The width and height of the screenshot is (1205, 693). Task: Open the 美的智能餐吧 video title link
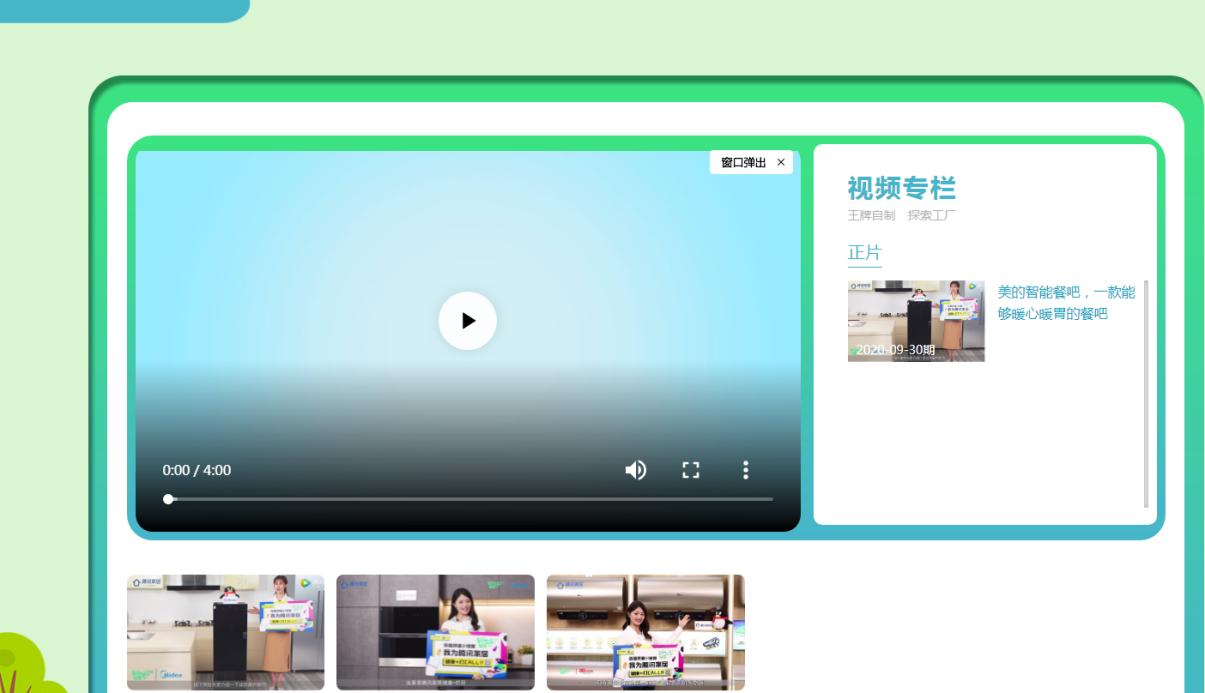(x=1066, y=303)
